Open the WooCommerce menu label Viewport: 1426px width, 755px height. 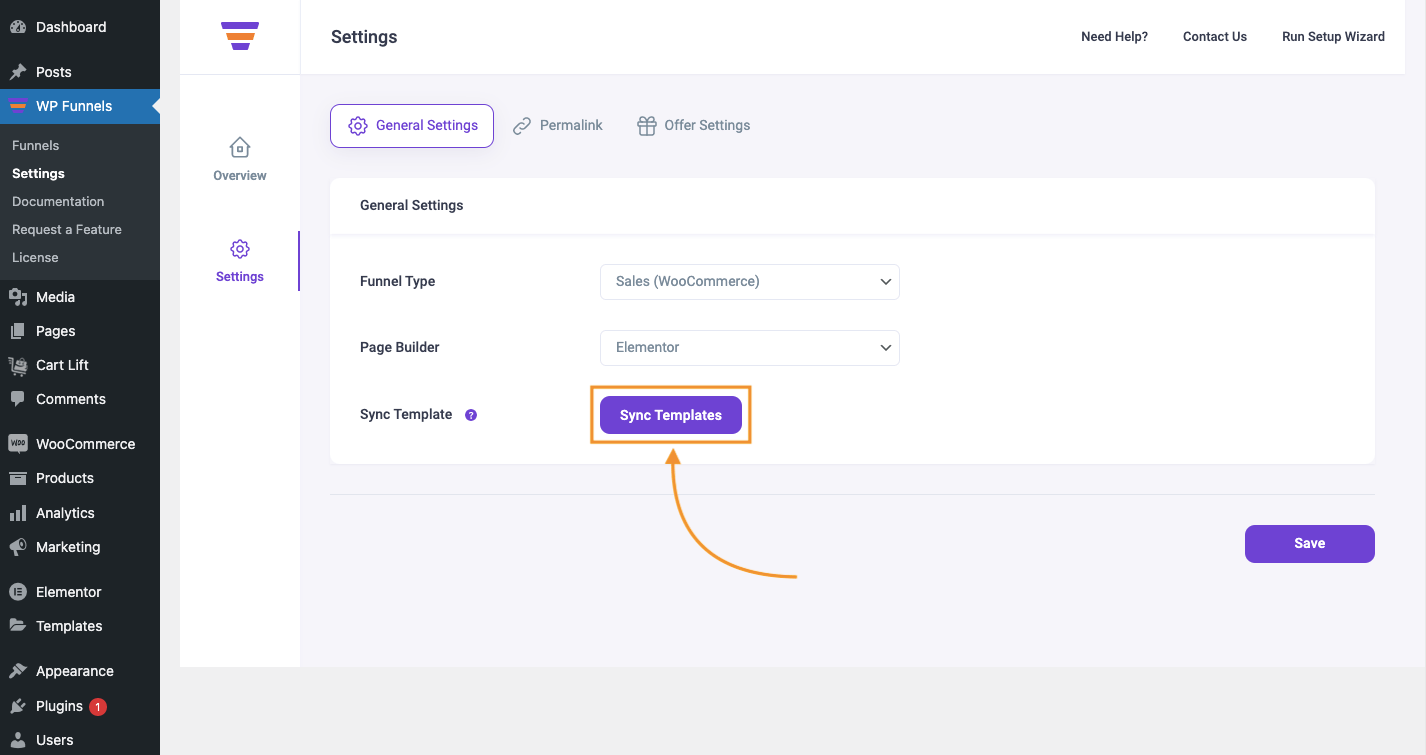86,444
